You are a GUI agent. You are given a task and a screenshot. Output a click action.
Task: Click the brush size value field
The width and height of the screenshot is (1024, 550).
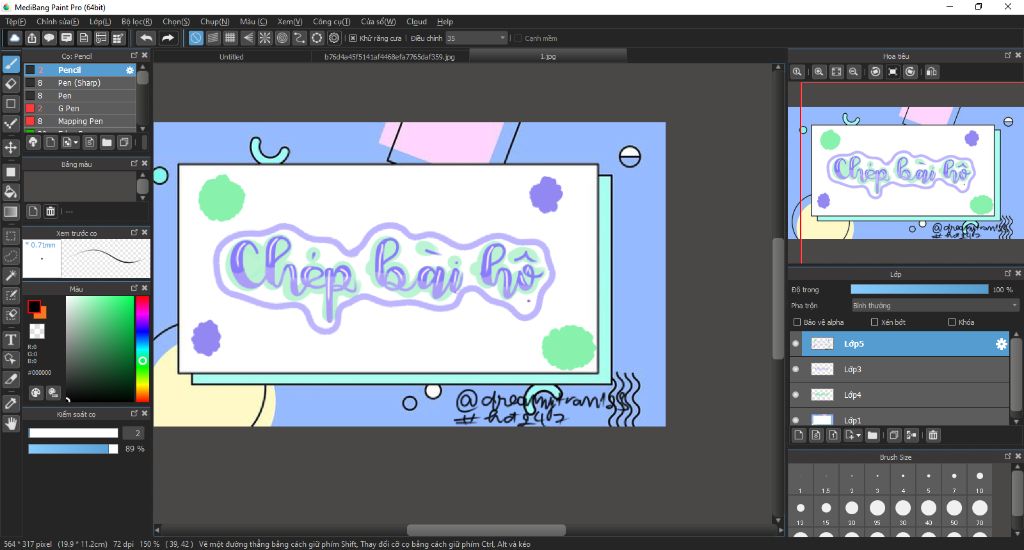point(134,433)
